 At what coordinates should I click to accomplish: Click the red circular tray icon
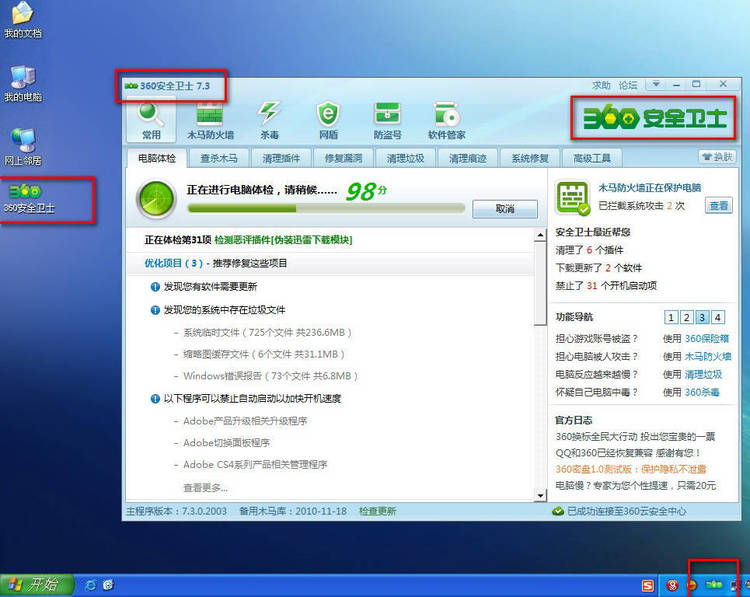tap(672, 585)
